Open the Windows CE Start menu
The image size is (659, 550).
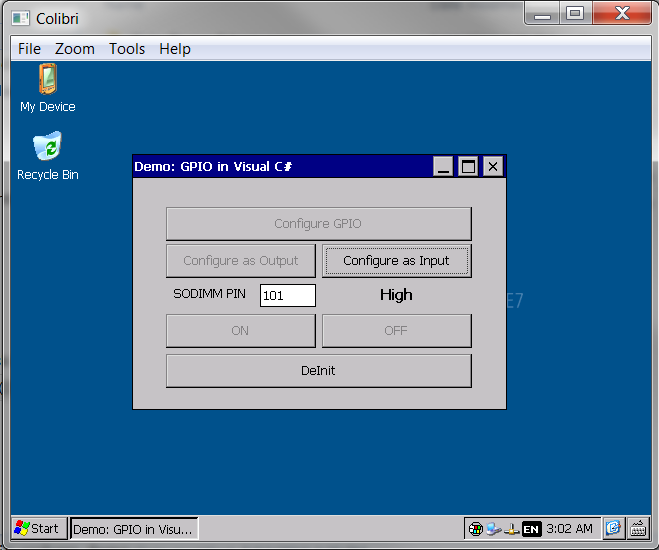(37, 528)
